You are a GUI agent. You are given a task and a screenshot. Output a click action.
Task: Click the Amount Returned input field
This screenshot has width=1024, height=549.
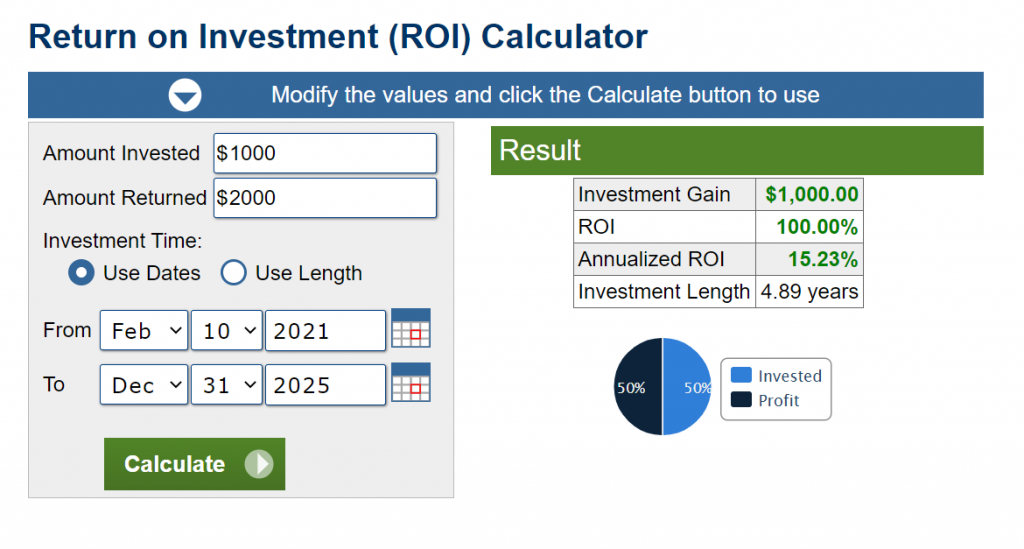pos(325,198)
